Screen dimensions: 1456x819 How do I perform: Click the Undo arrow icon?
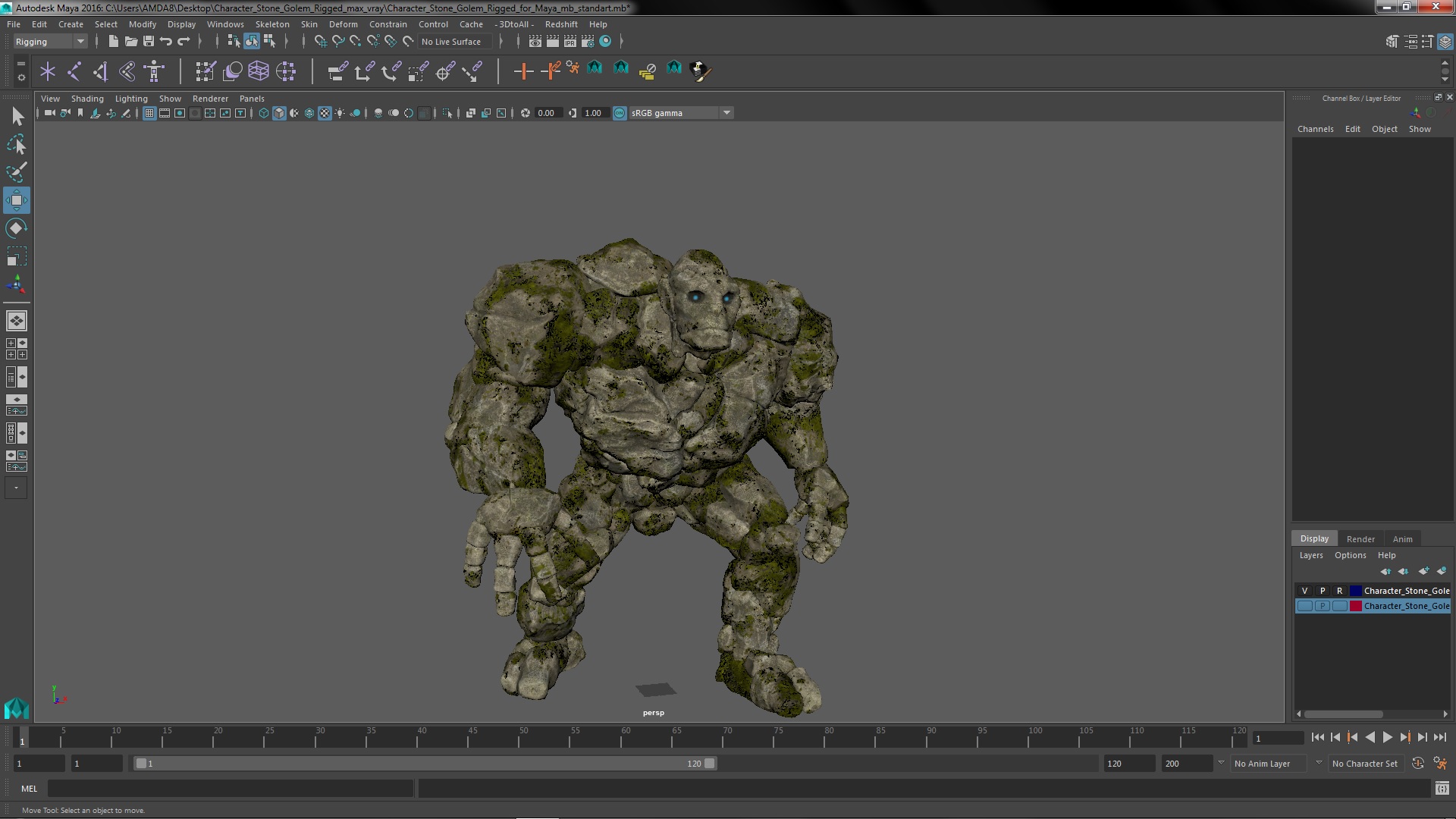tap(166, 42)
